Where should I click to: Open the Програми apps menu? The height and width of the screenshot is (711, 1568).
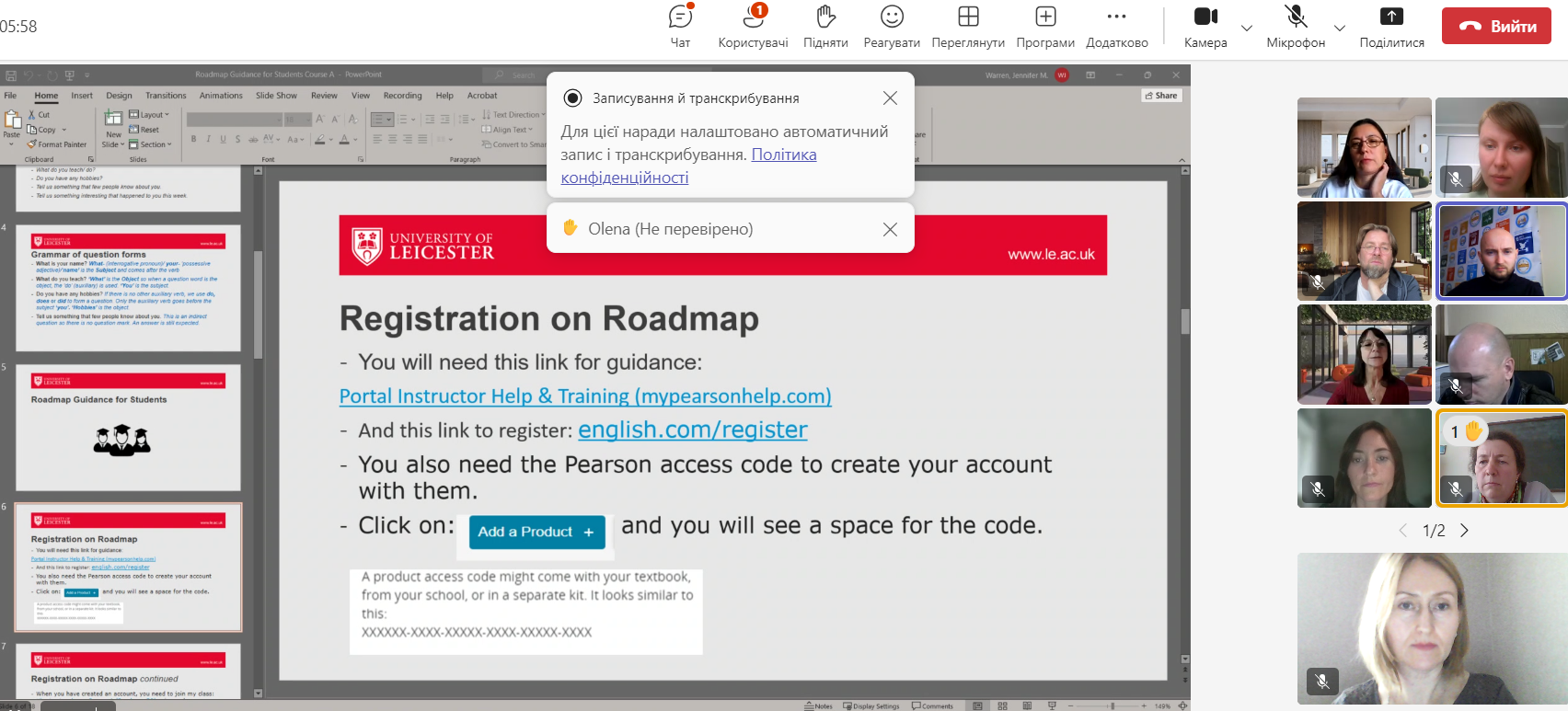[1045, 27]
